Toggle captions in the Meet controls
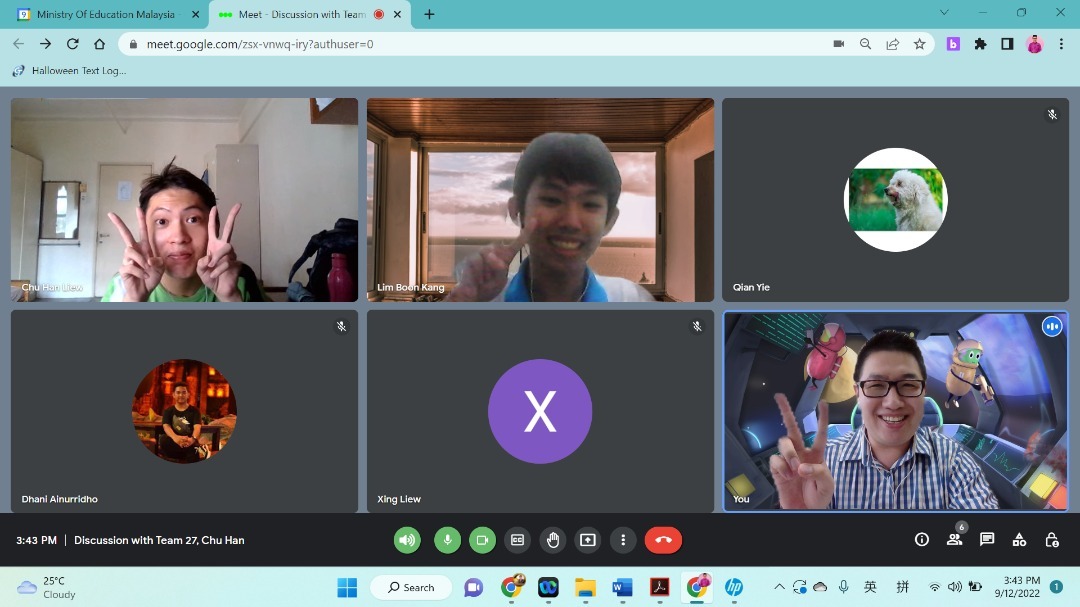 517,540
